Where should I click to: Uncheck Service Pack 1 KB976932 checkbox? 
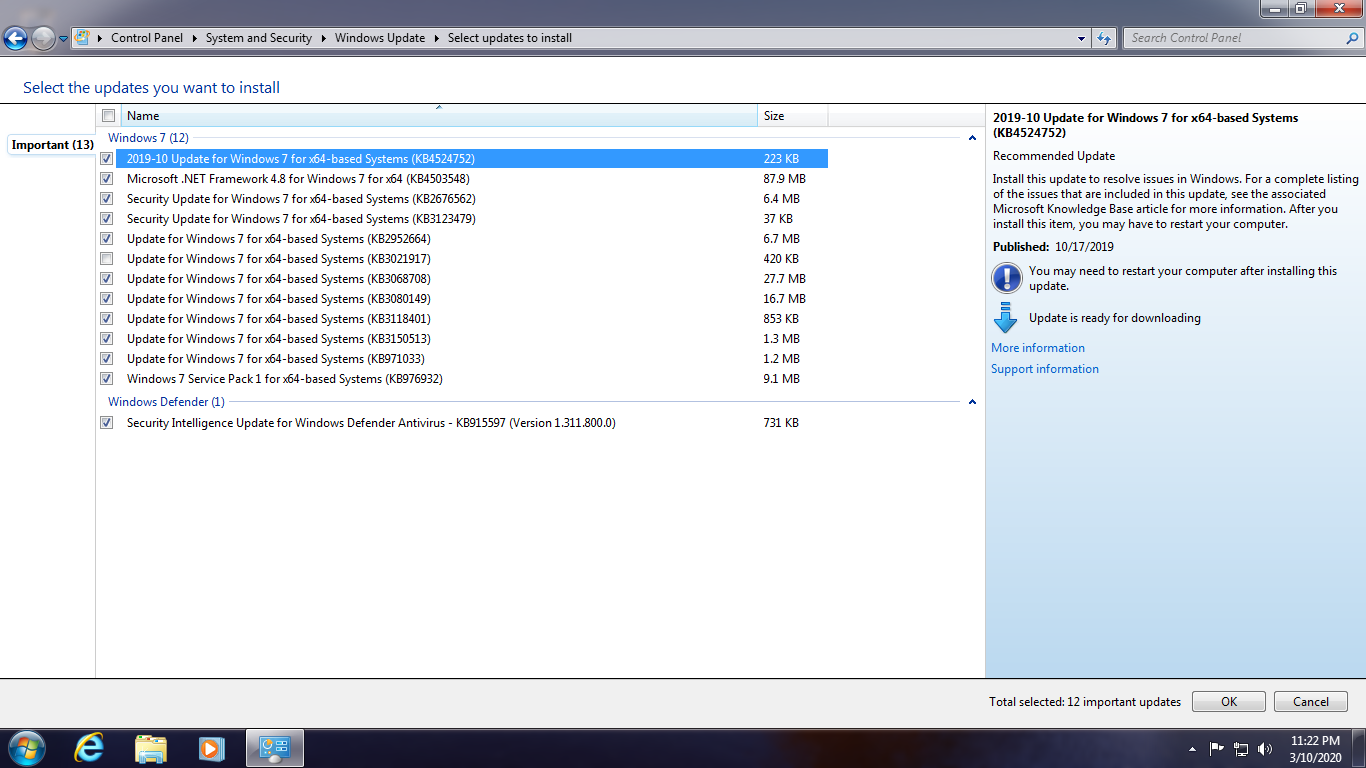(x=107, y=379)
